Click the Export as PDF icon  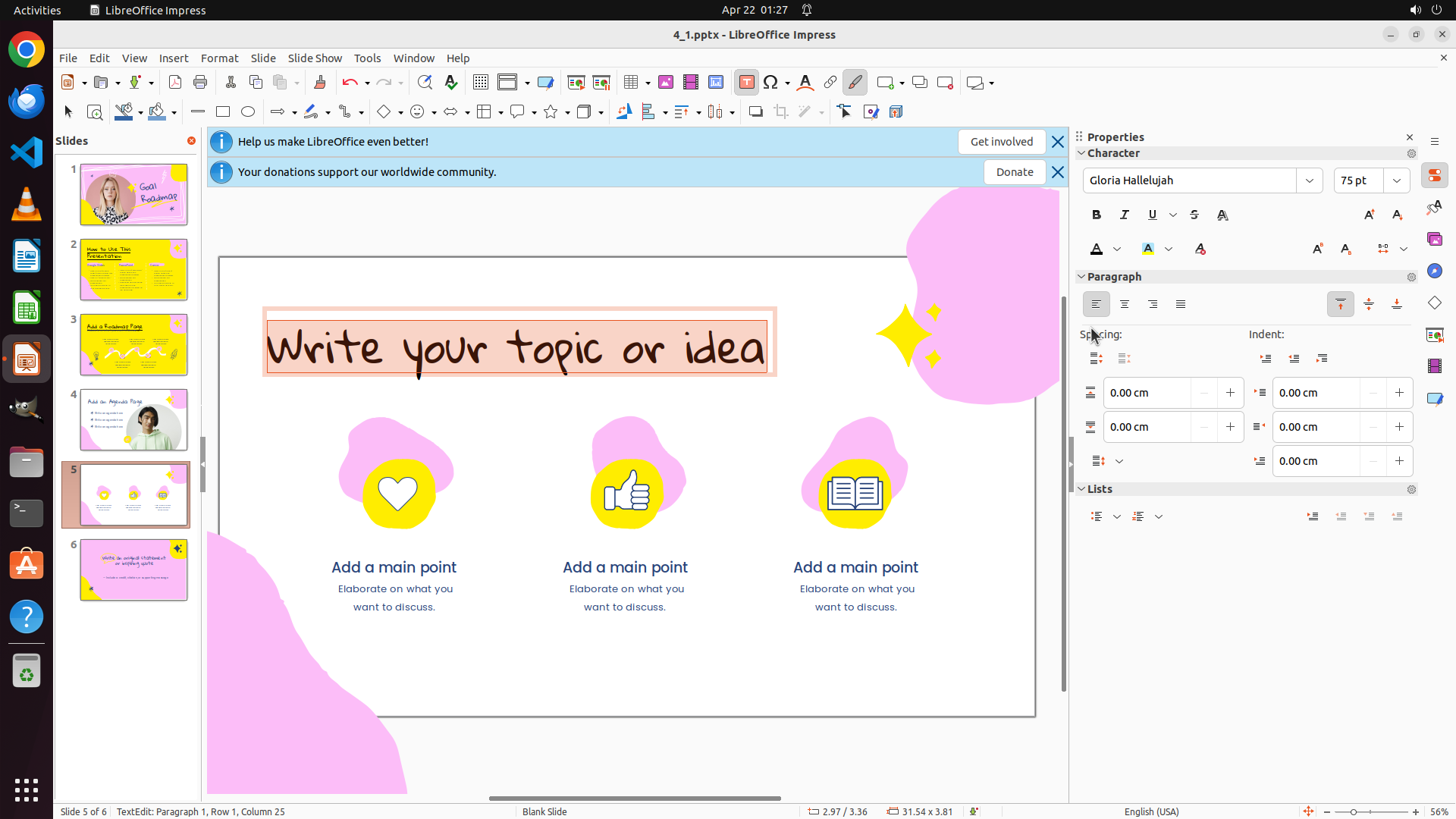pos(175,83)
